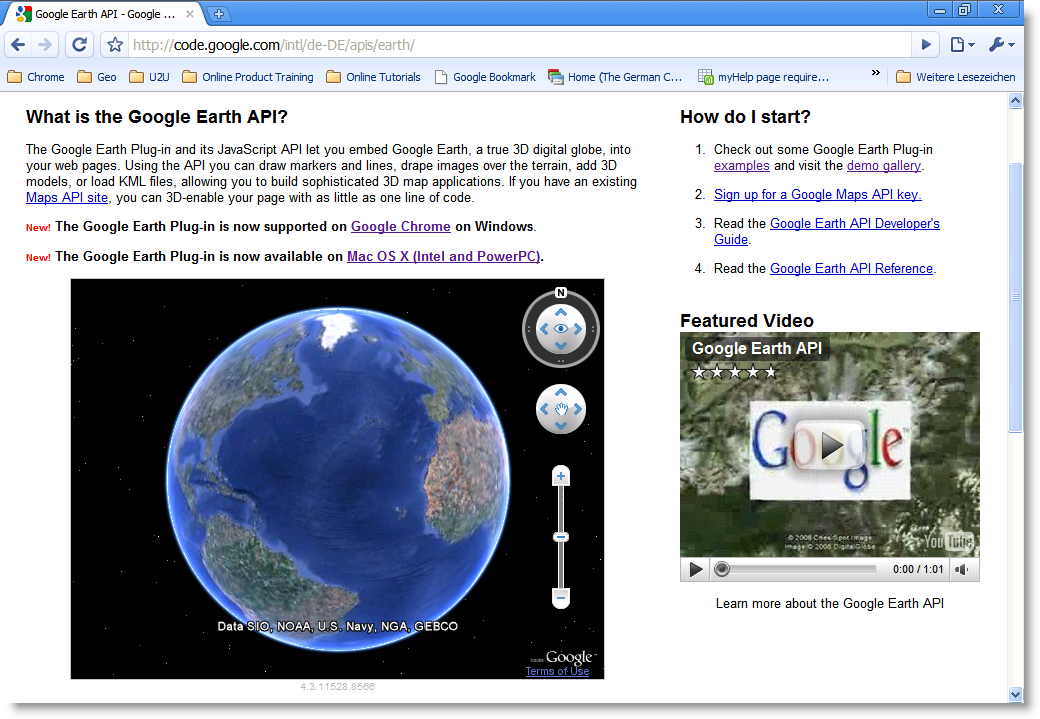Open hidden bookmarks with the chevron

click(875, 74)
